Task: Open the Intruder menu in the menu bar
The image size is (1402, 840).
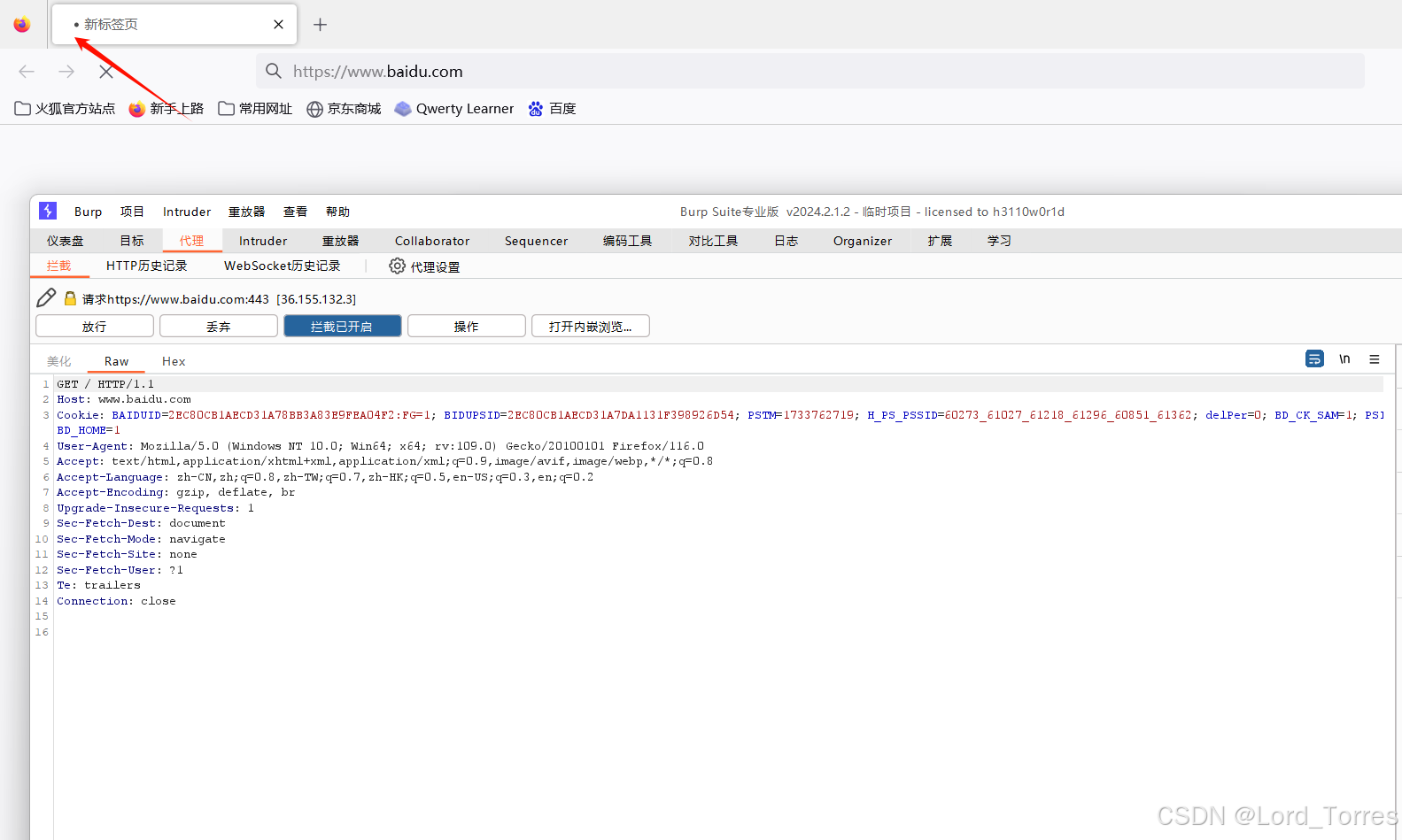Action: tap(187, 212)
